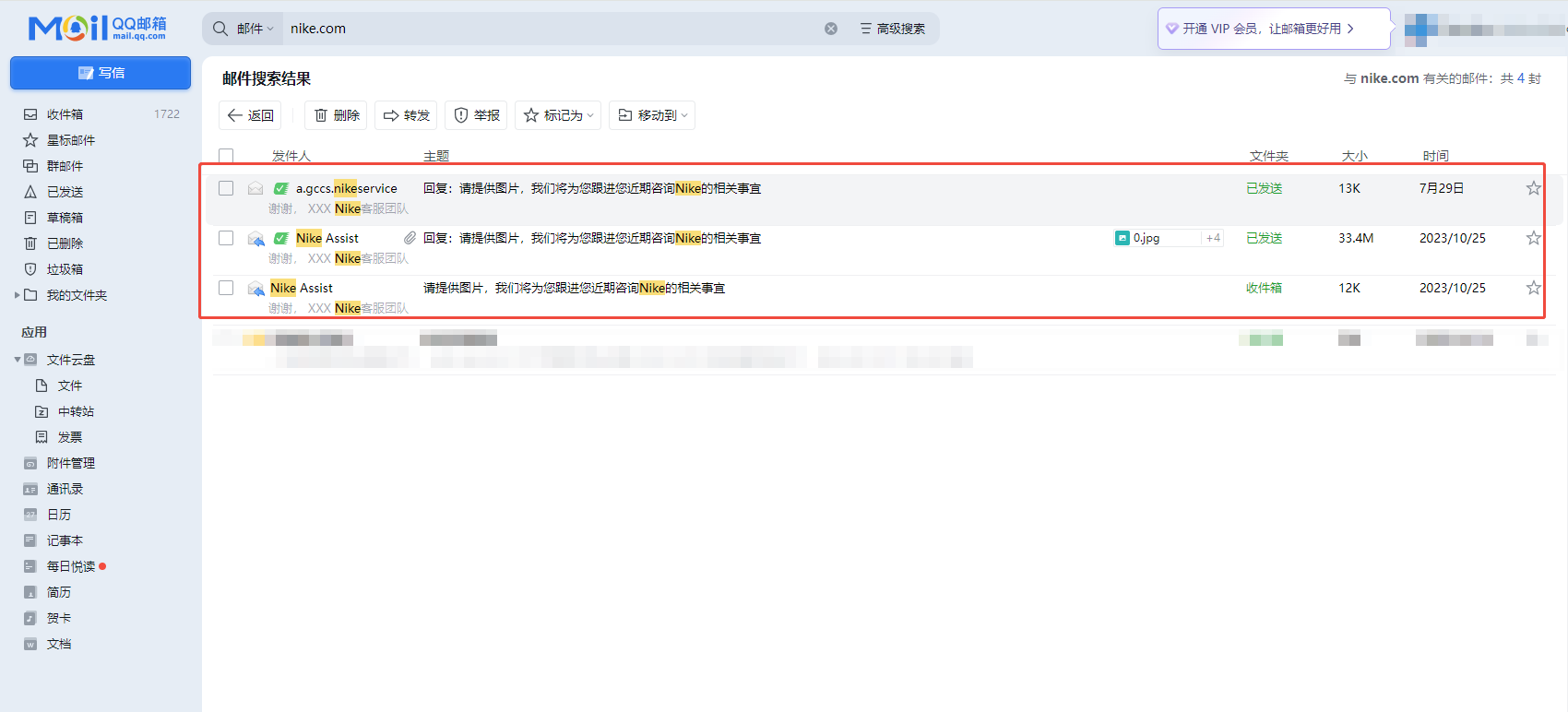
Task: Star the a.gccs.nikeservice email
Action: [1533, 188]
